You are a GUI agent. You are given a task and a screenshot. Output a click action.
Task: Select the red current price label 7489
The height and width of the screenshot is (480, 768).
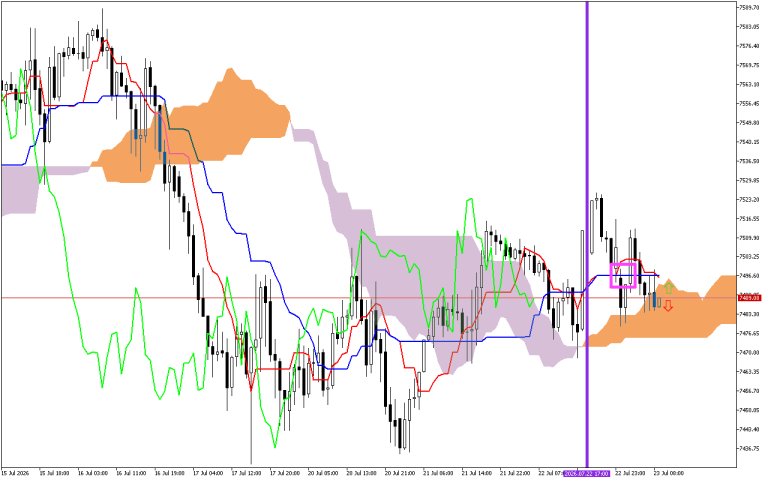pos(749,298)
